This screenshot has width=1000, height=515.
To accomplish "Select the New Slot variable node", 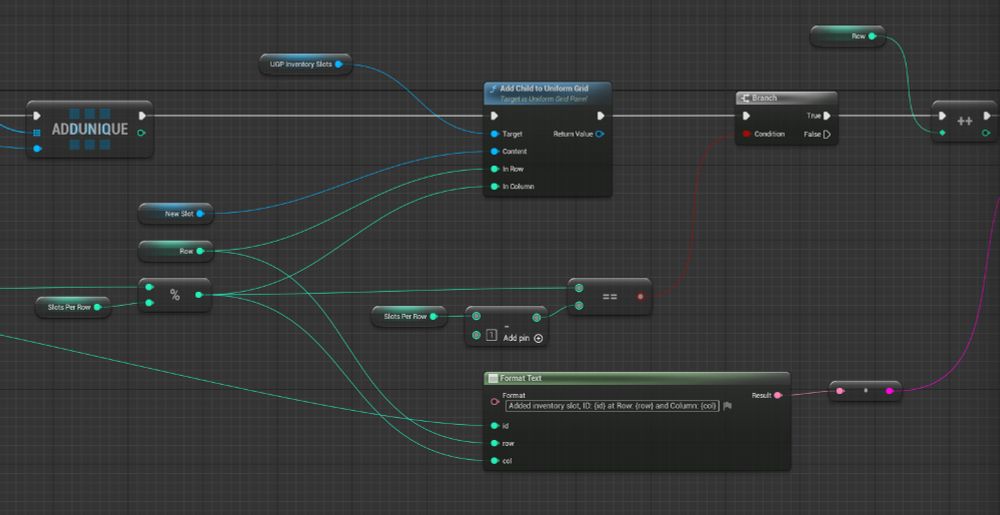I will 175,214.
